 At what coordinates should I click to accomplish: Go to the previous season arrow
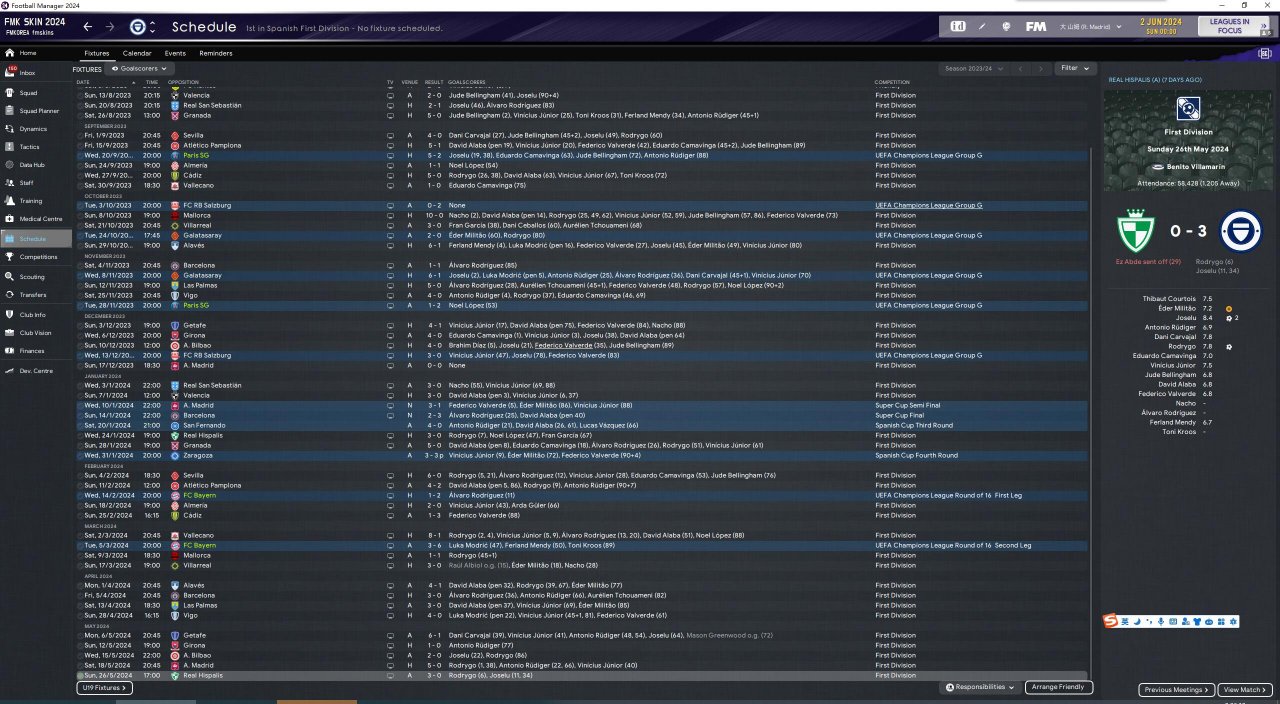1022,68
